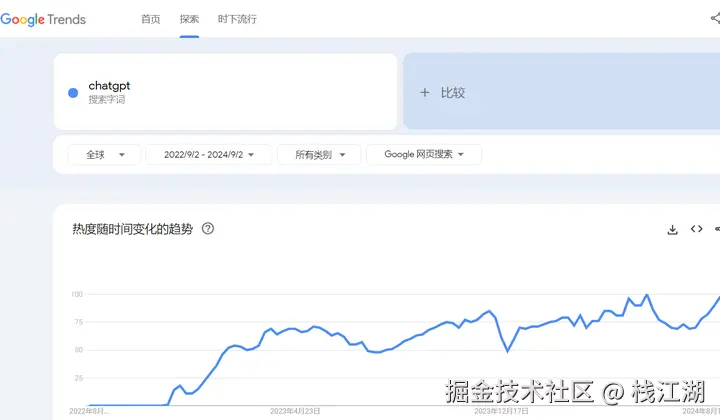Open the 2022/9/2 - 2024/9/2 date range dropdown

[209, 155]
